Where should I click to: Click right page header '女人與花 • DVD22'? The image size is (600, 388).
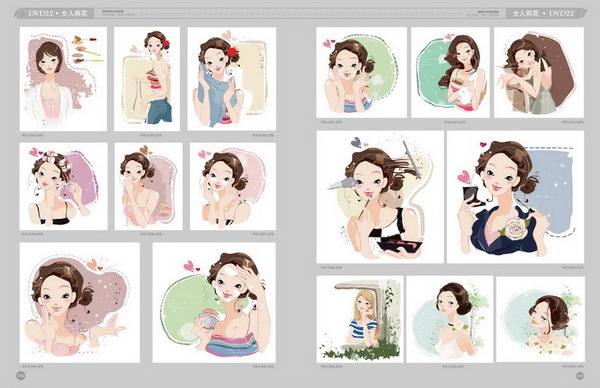point(543,13)
